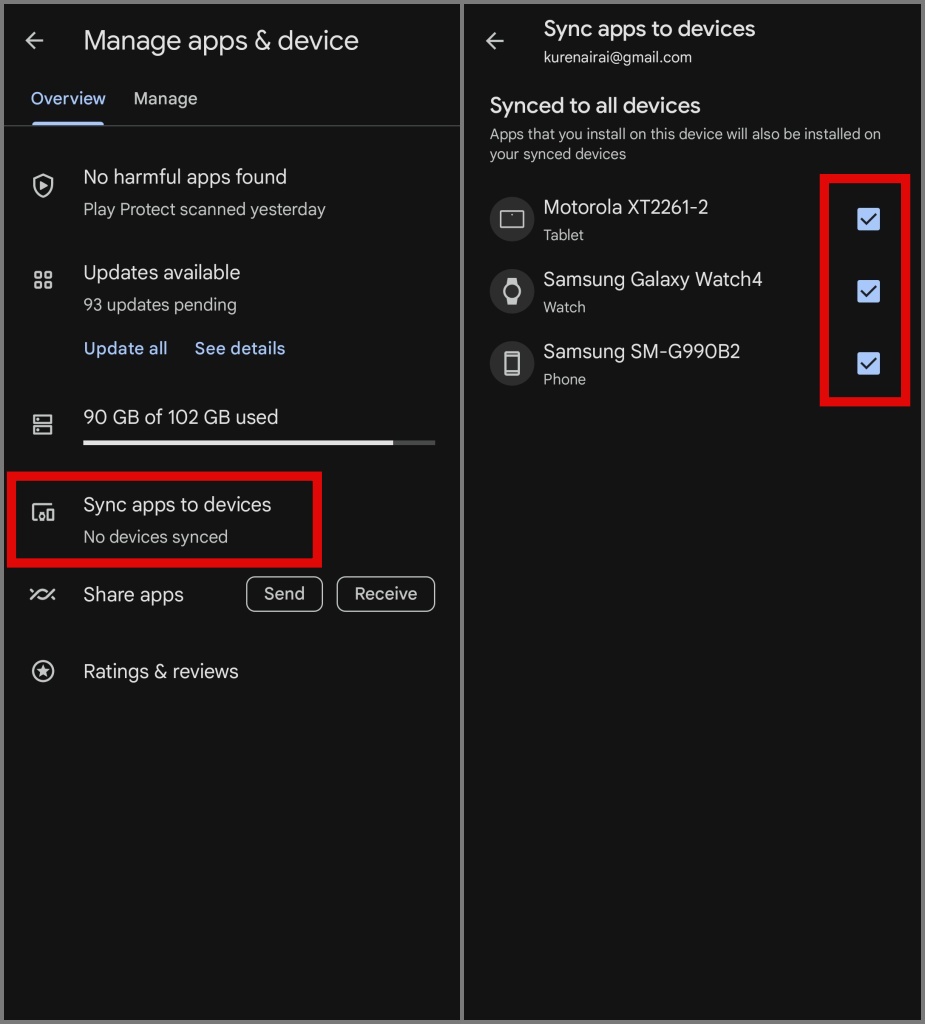Tap the Send button

[284, 594]
